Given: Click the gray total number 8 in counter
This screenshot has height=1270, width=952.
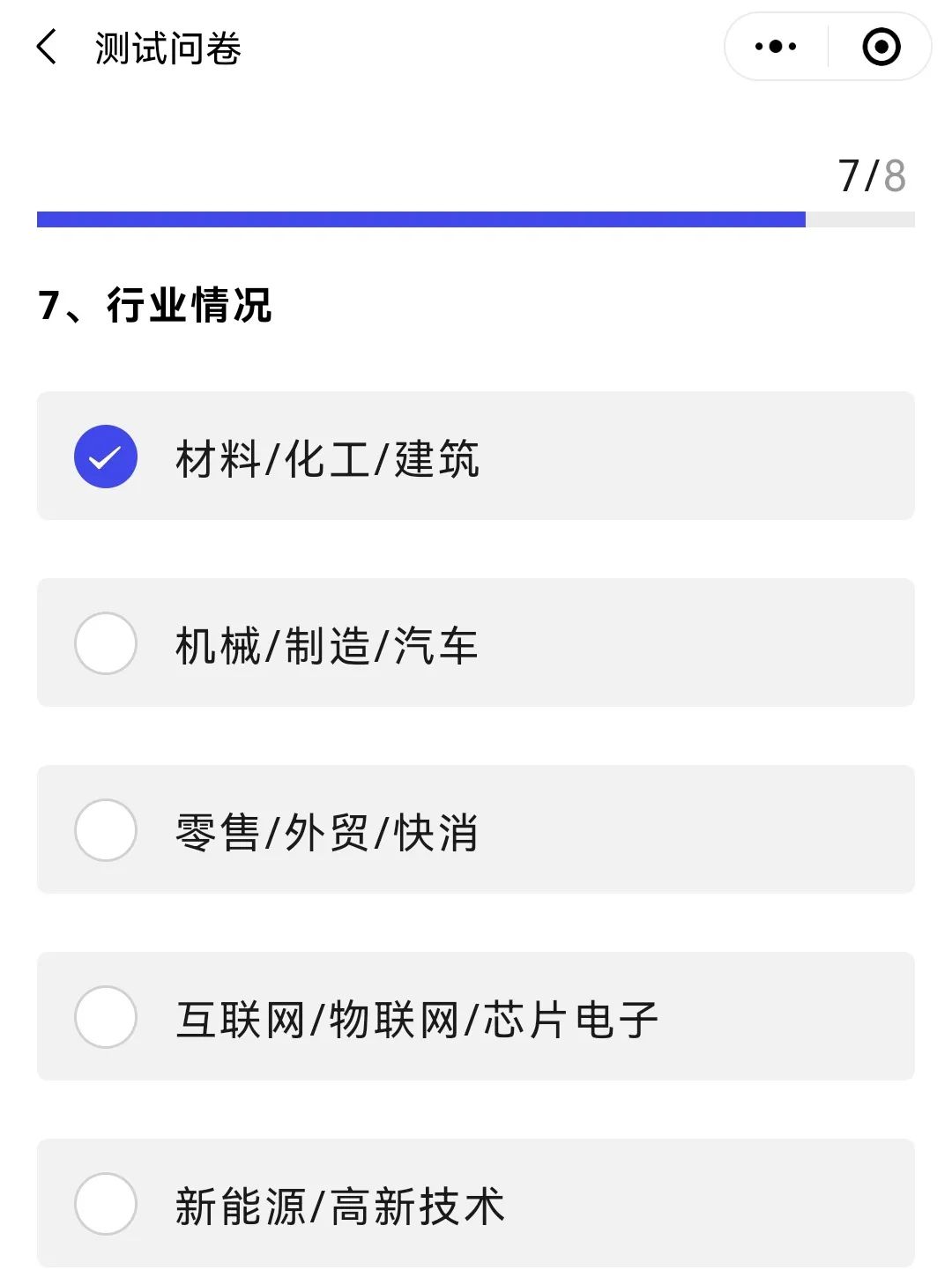Looking at the screenshot, I should (895, 175).
